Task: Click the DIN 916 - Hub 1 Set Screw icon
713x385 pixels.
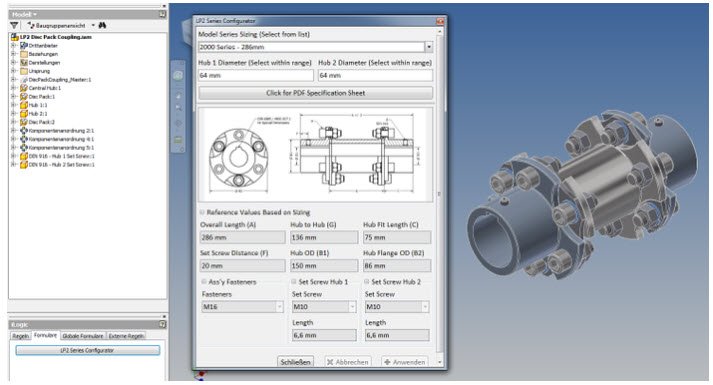Action: [x=24, y=156]
